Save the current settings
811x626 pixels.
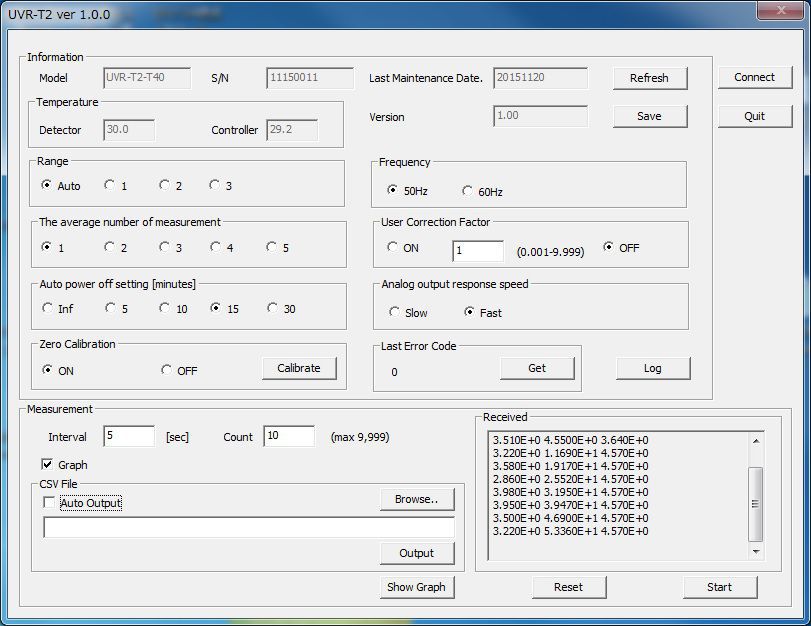[x=650, y=116]
